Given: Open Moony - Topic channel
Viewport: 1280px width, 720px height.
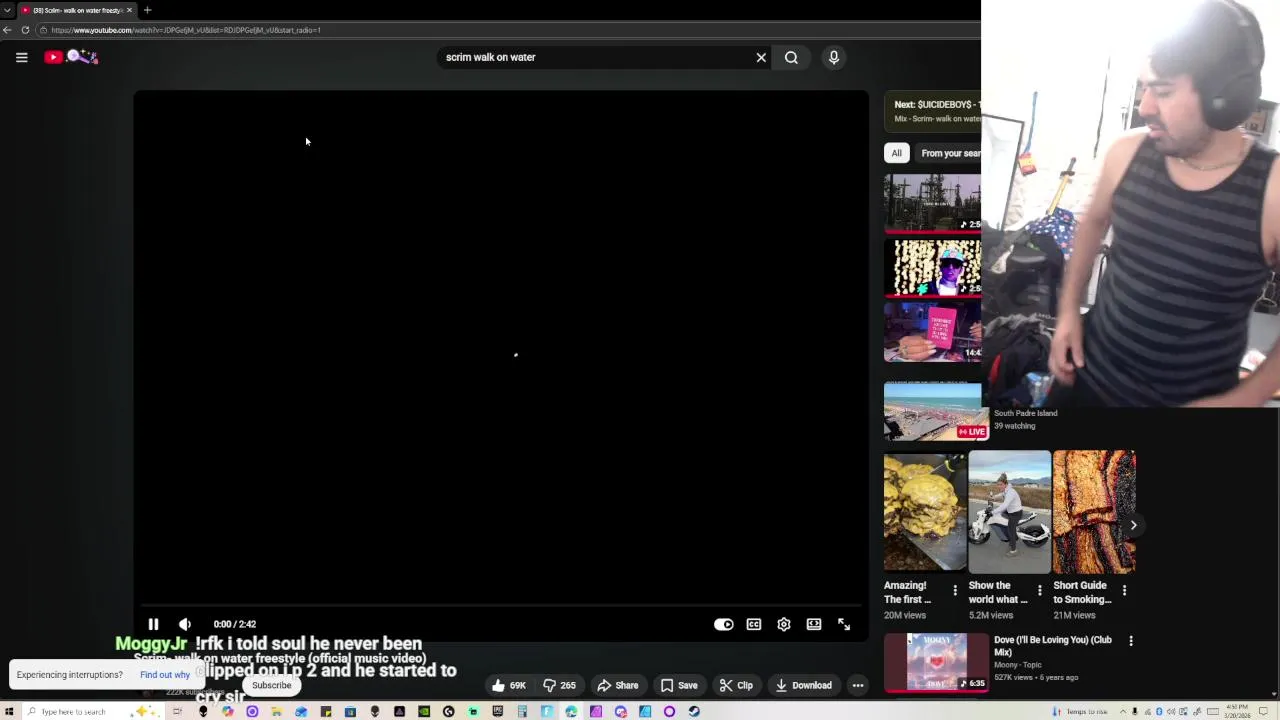Looking at the screenshot, I should click(1018, 664).
